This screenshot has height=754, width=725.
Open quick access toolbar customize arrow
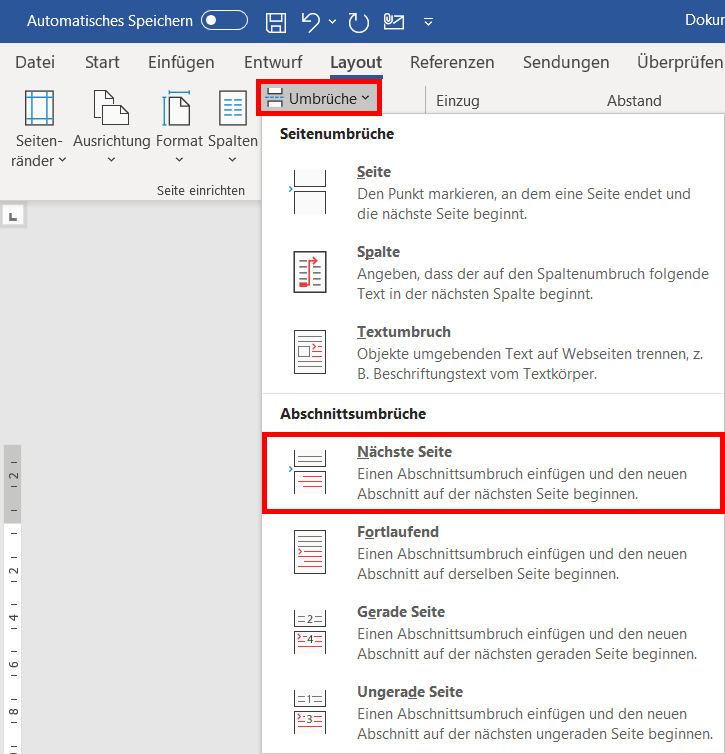pyautogui.click(x=429, y=21)
